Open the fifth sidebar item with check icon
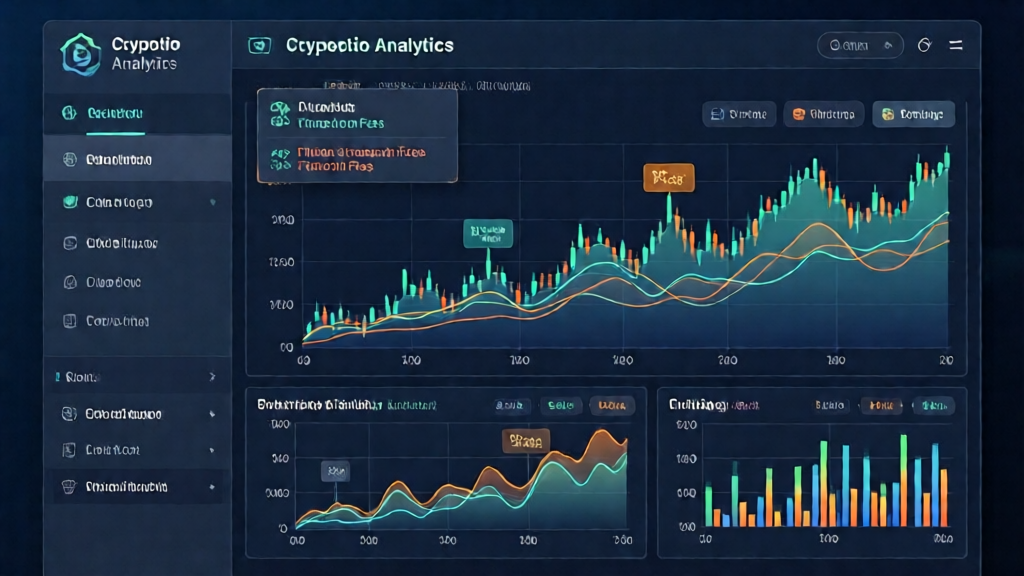Screen dimensions: 1024x576 [137, 282]
